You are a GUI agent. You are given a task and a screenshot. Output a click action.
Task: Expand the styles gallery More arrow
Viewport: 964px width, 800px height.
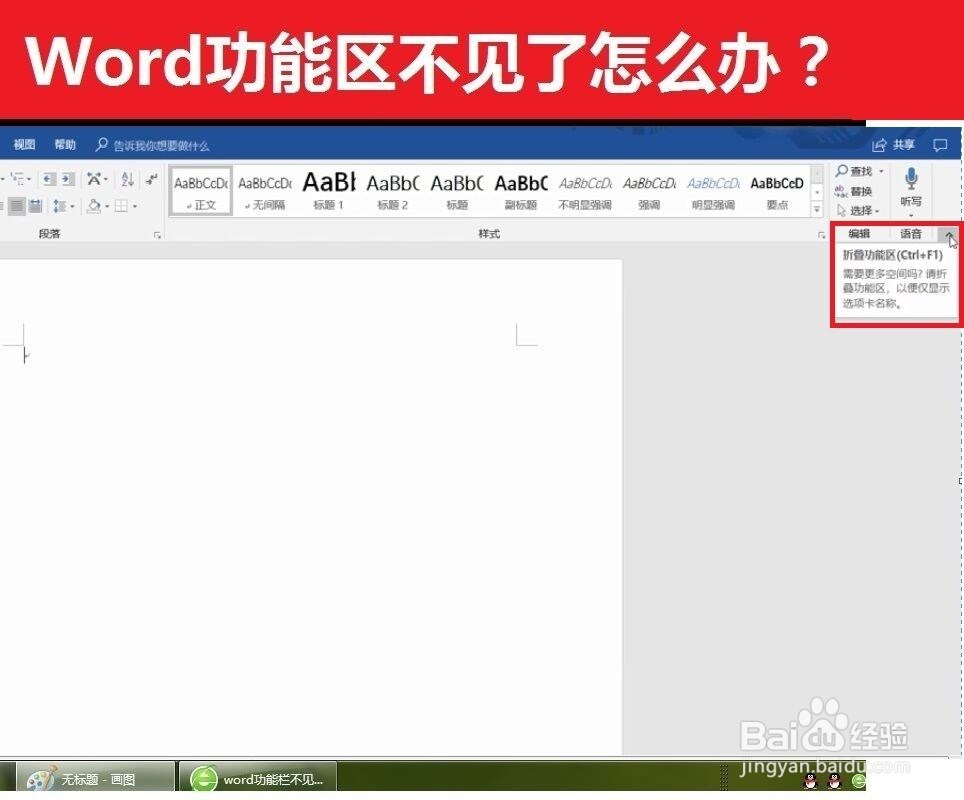(817, 209)
